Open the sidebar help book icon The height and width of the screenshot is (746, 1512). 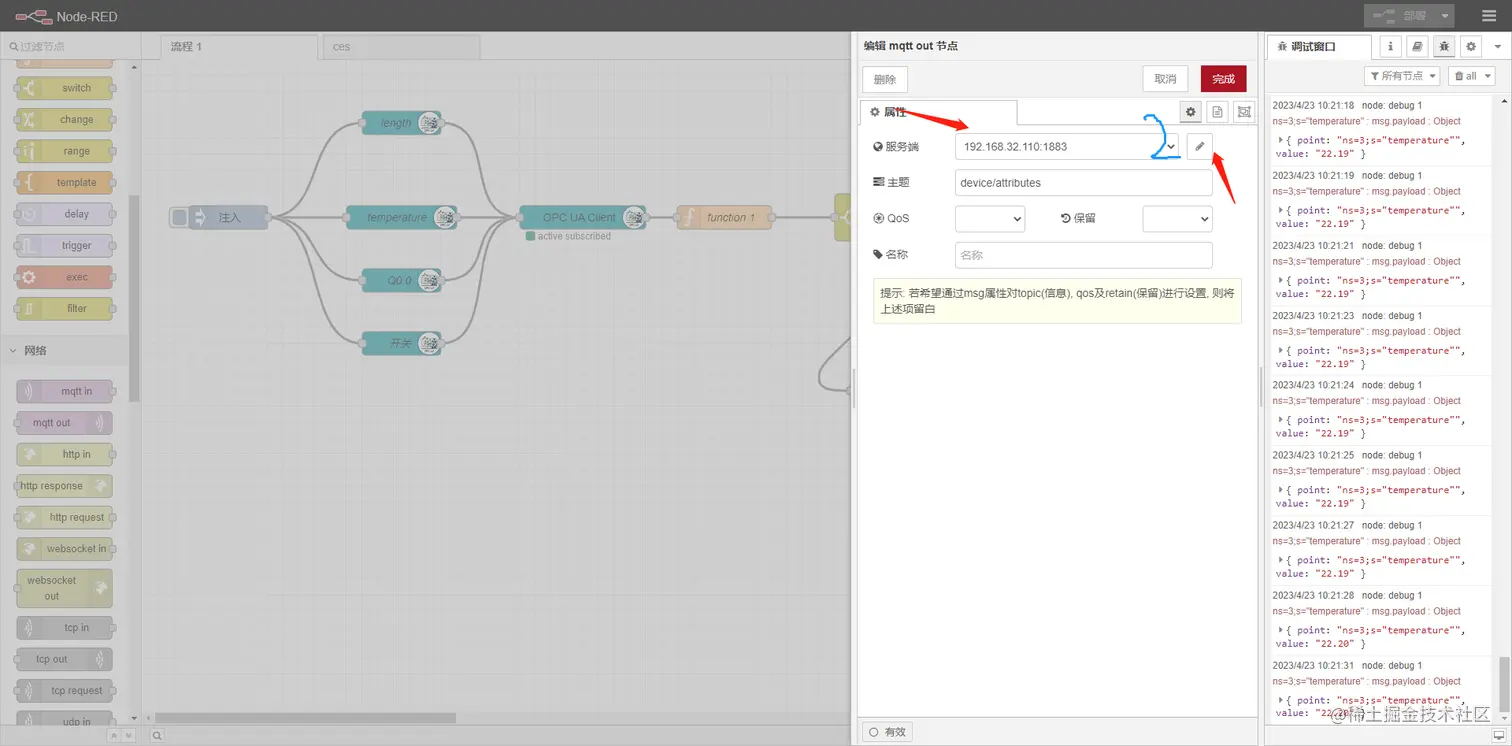(1417, 46)
